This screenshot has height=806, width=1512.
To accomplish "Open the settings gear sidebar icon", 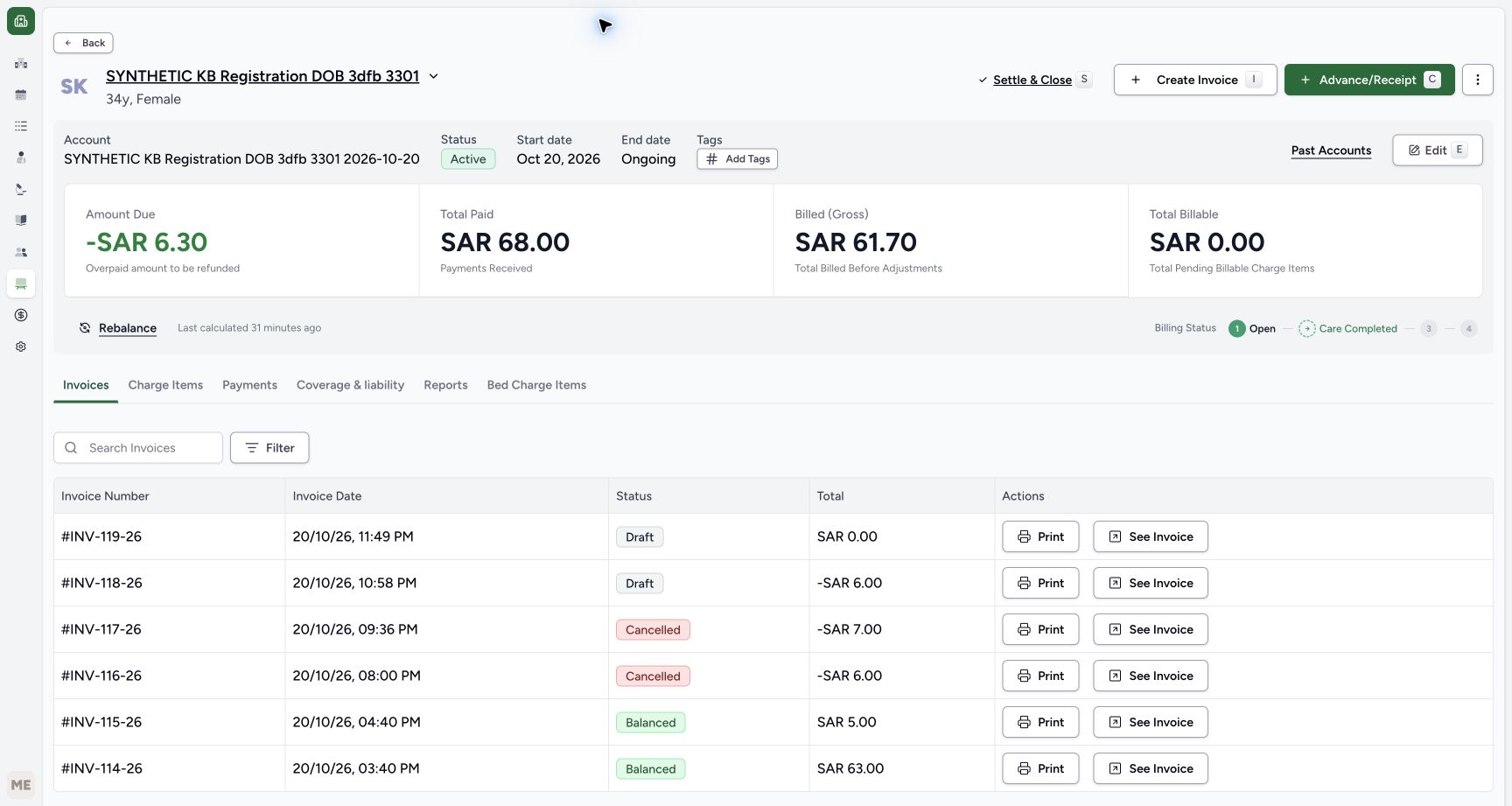I will click(x=21, y=347).
